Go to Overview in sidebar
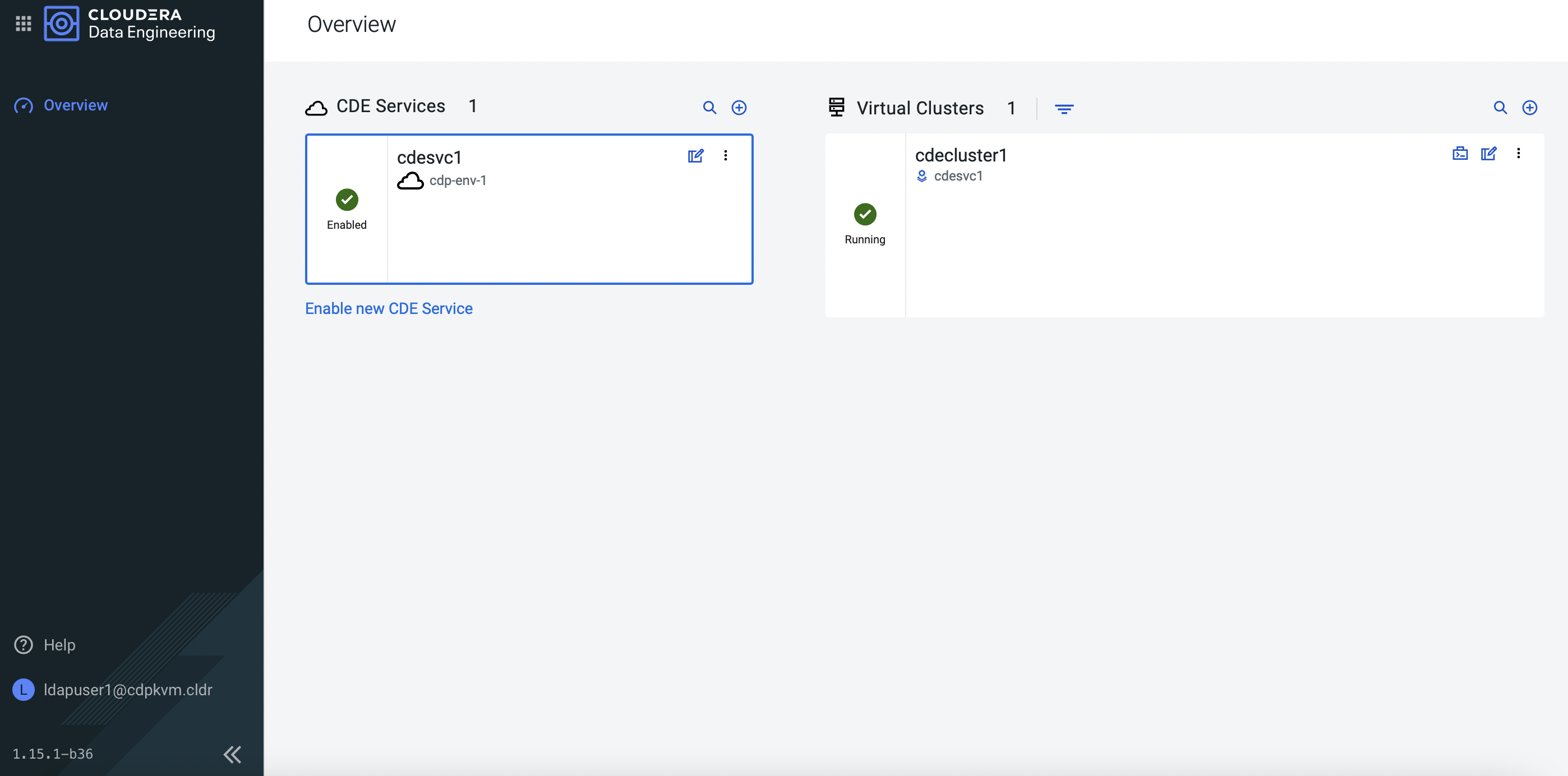The height and width of the screenshot is (776, 1568). tap(75, 105)
